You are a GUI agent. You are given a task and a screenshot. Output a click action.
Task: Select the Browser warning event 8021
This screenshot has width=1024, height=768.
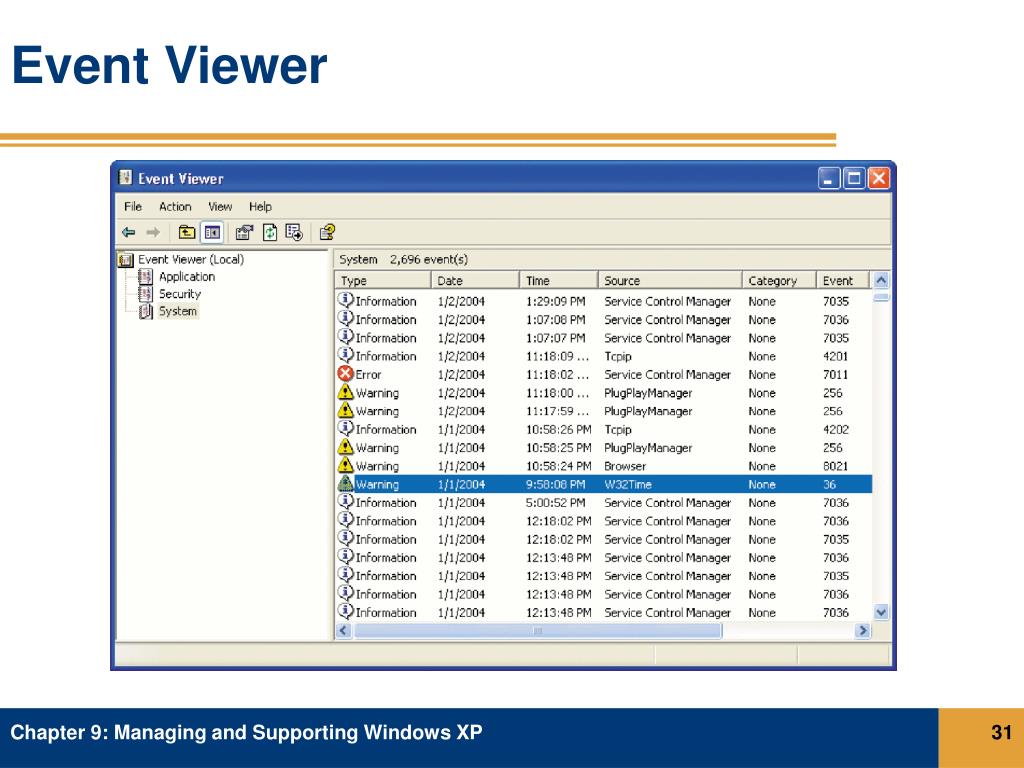[x=603, y=466]
